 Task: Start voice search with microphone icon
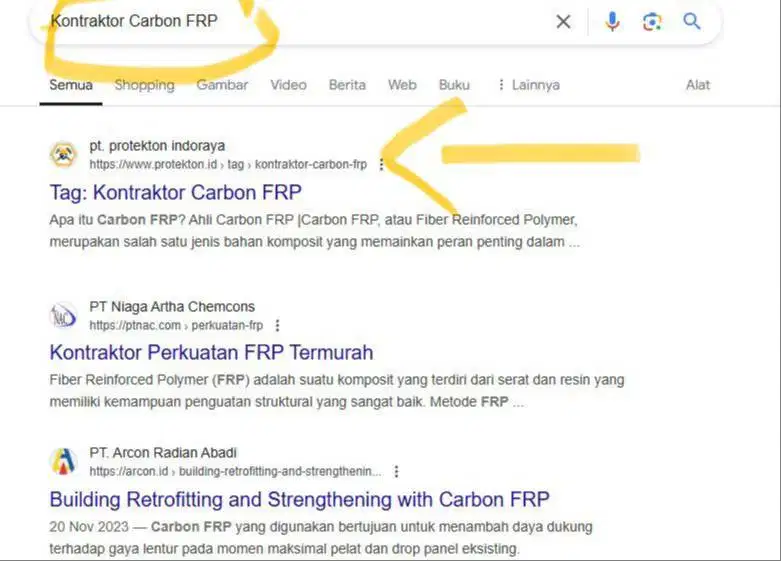(x=612, y=21)
